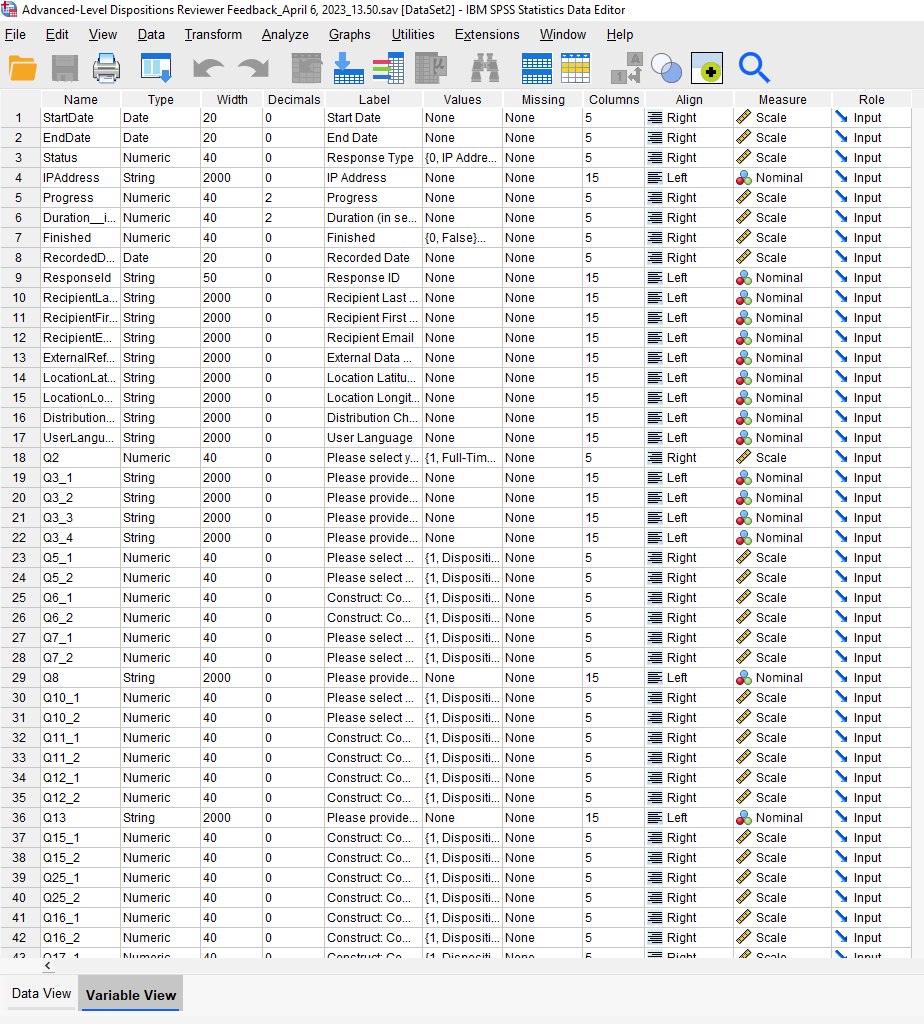Click the Show all variables plus icon
Viewport: 924px width, 1024px height.
point(707,69)
